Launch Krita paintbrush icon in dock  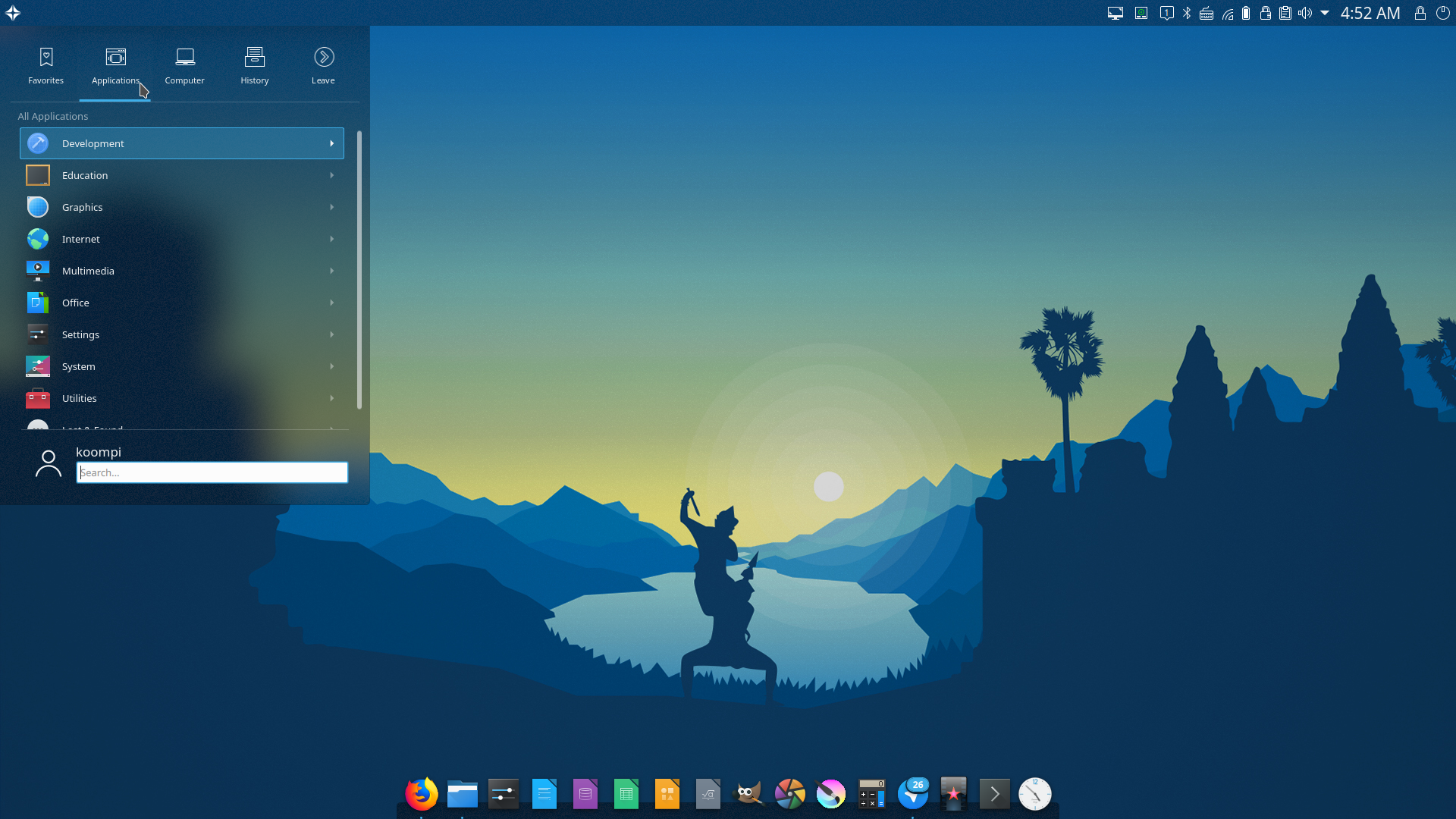(831, 794)
